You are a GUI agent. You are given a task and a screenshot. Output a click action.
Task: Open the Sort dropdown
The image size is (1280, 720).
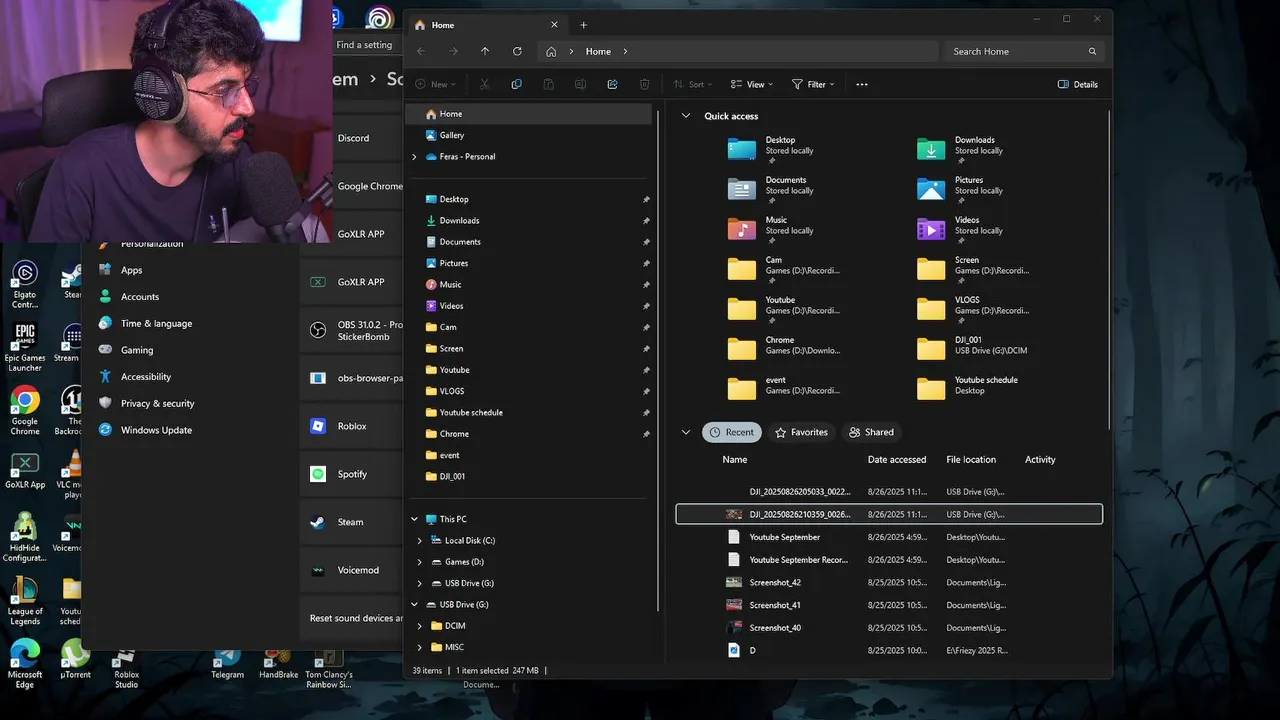pos(693,84)
